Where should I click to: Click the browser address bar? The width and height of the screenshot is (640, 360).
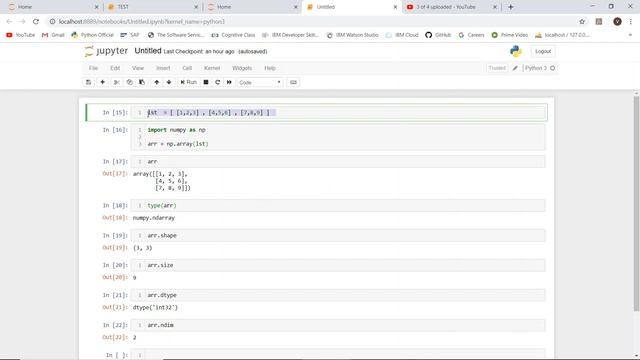pyautogui.click(x=310, y=22)
